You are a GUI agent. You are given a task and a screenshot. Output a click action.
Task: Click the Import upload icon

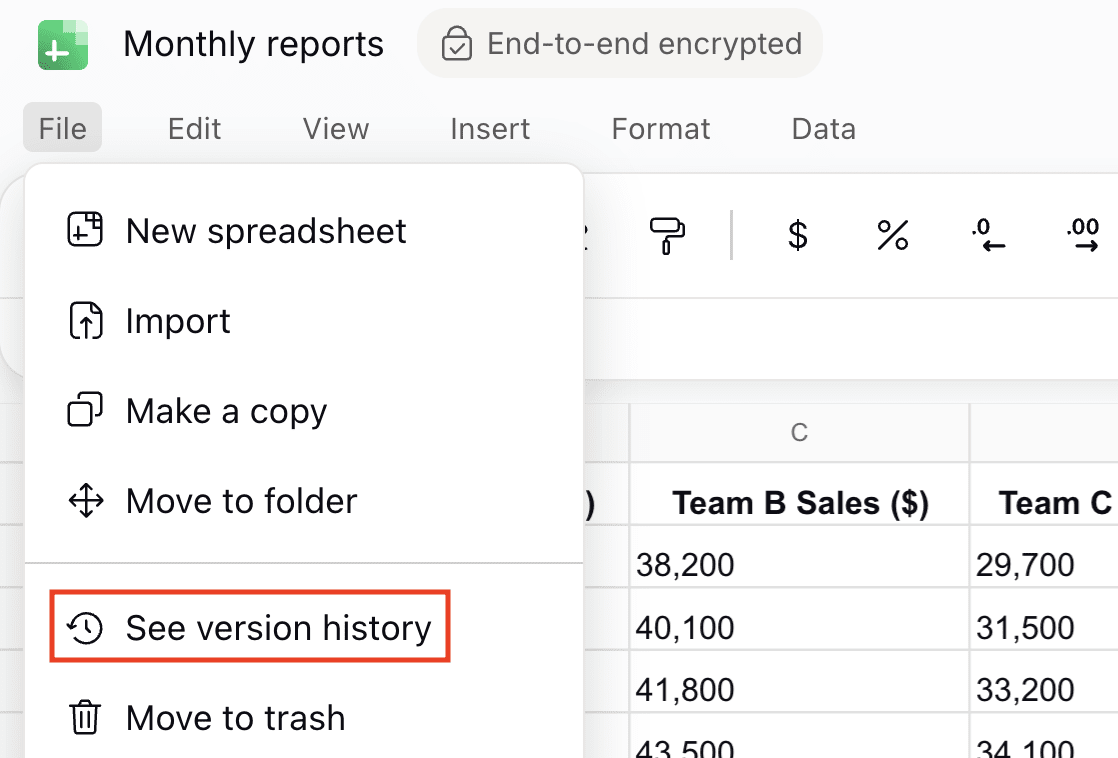point(85,320)
